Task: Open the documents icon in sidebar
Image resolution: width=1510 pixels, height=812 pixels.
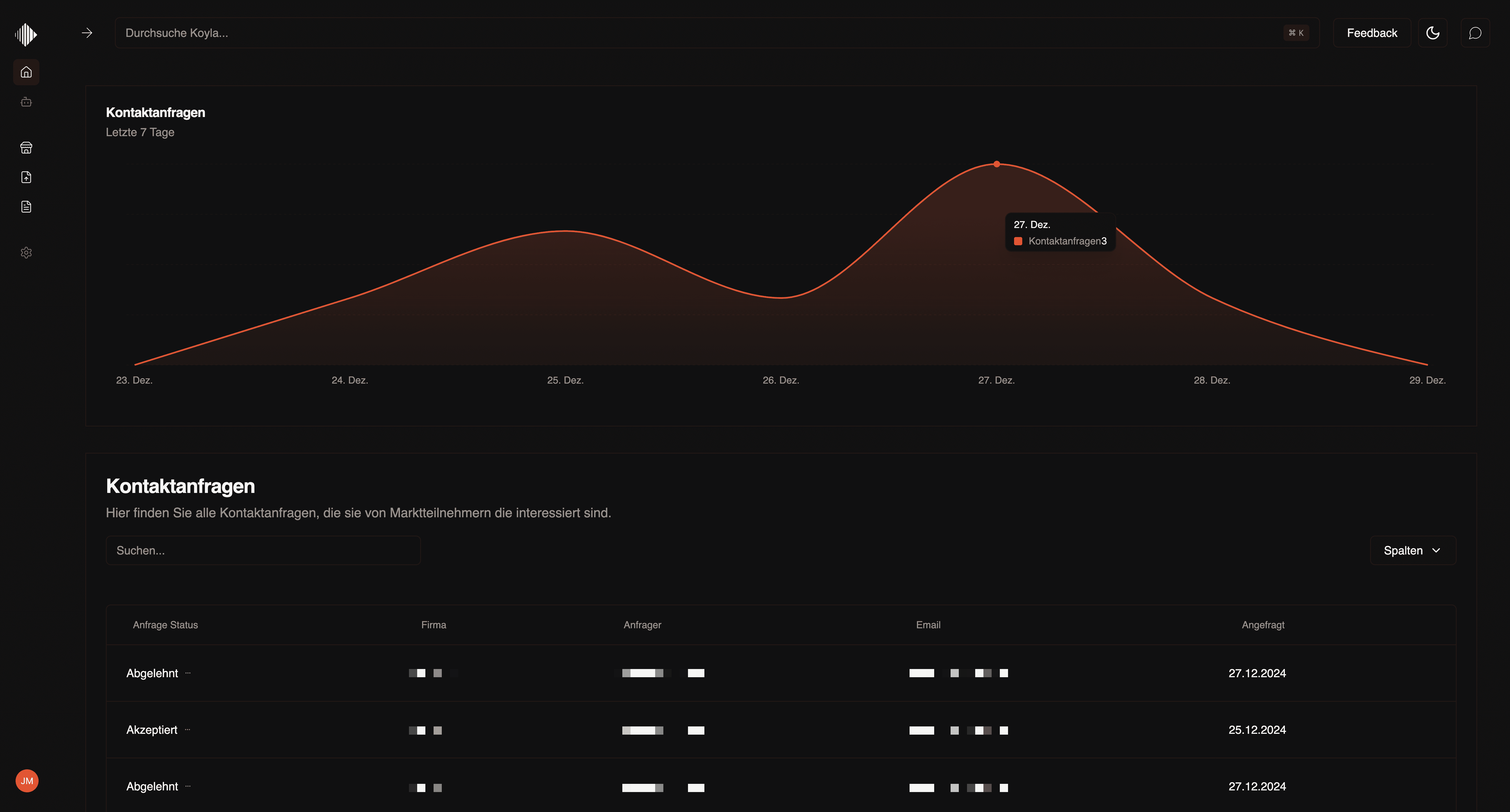Action: 26,206
